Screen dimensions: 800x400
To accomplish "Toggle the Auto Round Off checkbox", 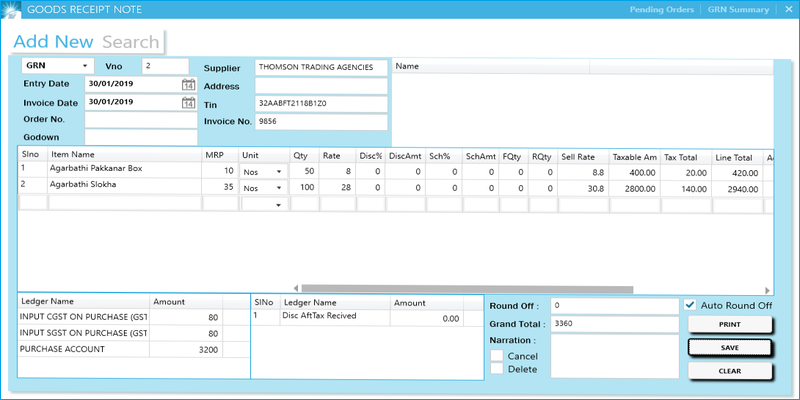I will (x=691, y=305).
